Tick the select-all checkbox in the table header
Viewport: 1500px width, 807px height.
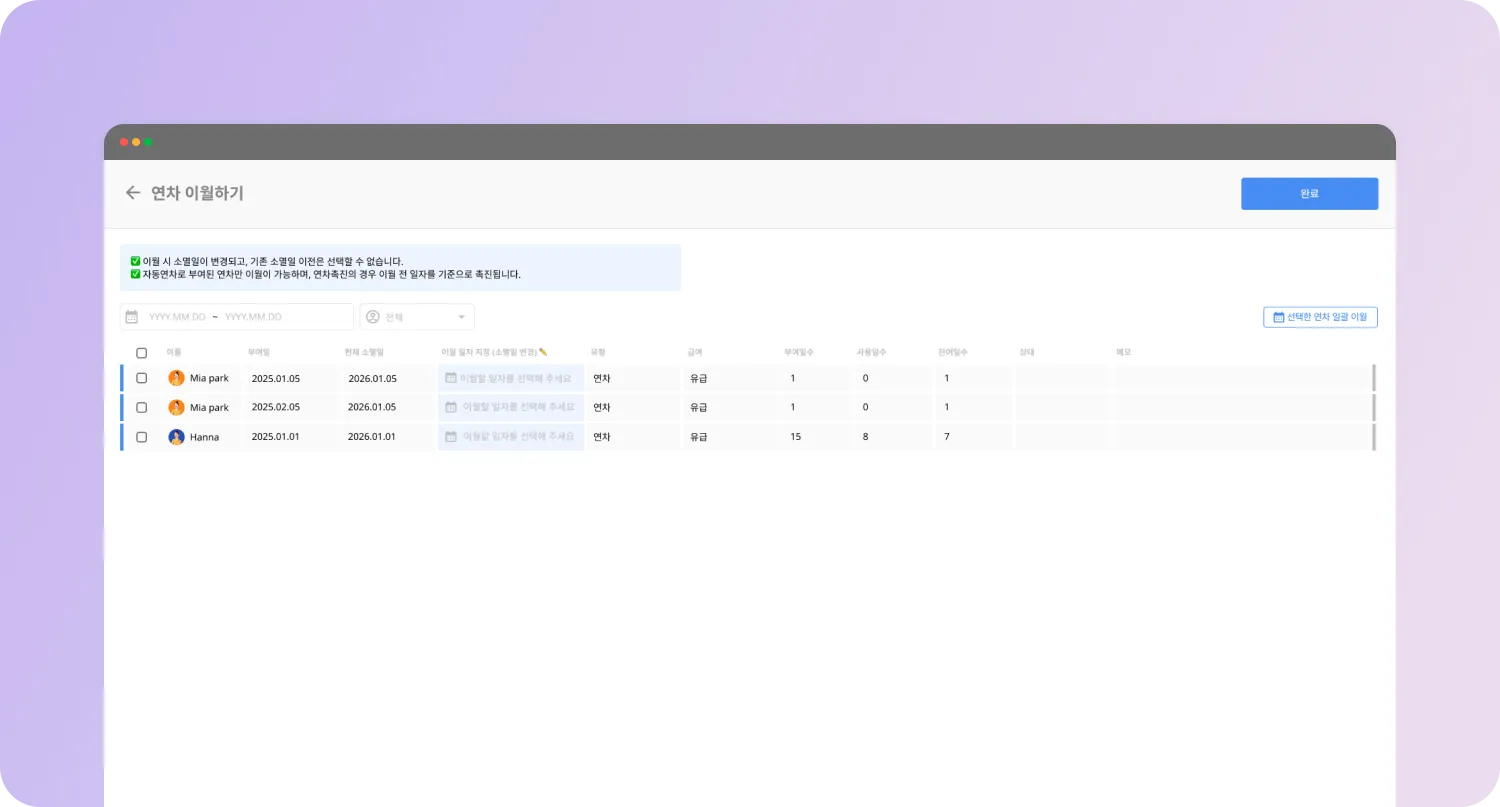point(141,353)
